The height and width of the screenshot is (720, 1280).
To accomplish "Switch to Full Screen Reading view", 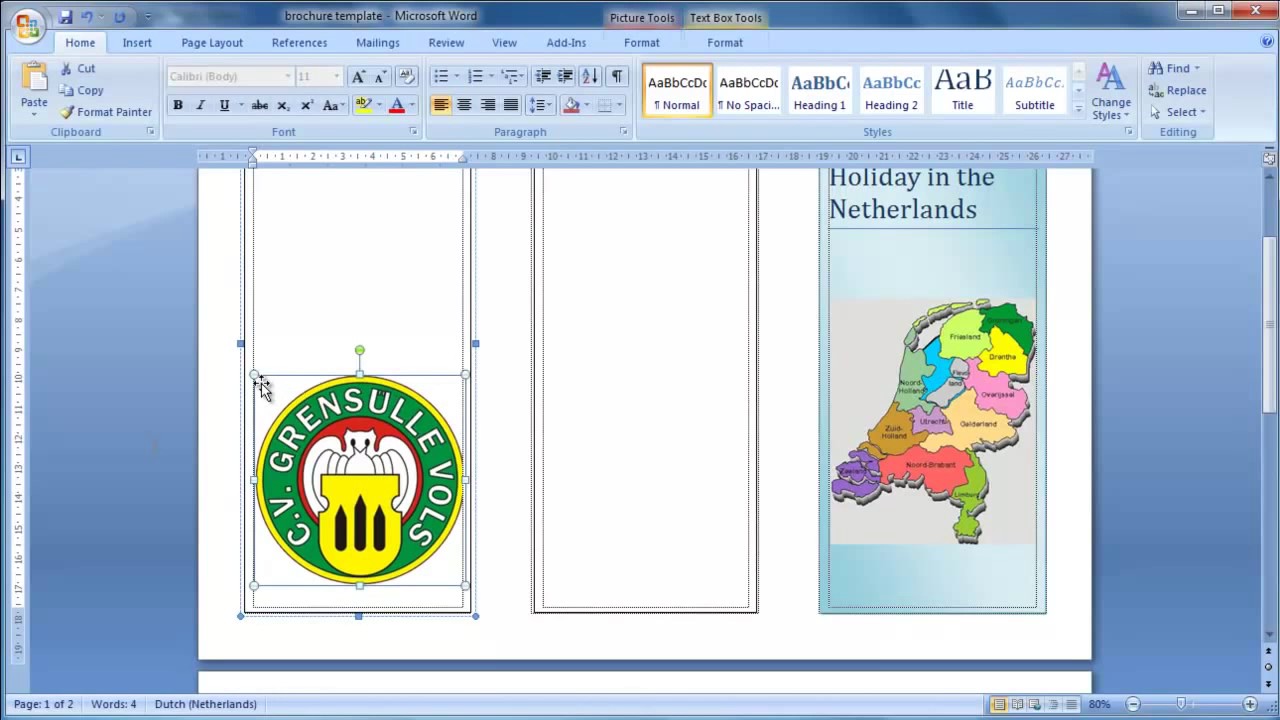I will tap(1017, 704).
